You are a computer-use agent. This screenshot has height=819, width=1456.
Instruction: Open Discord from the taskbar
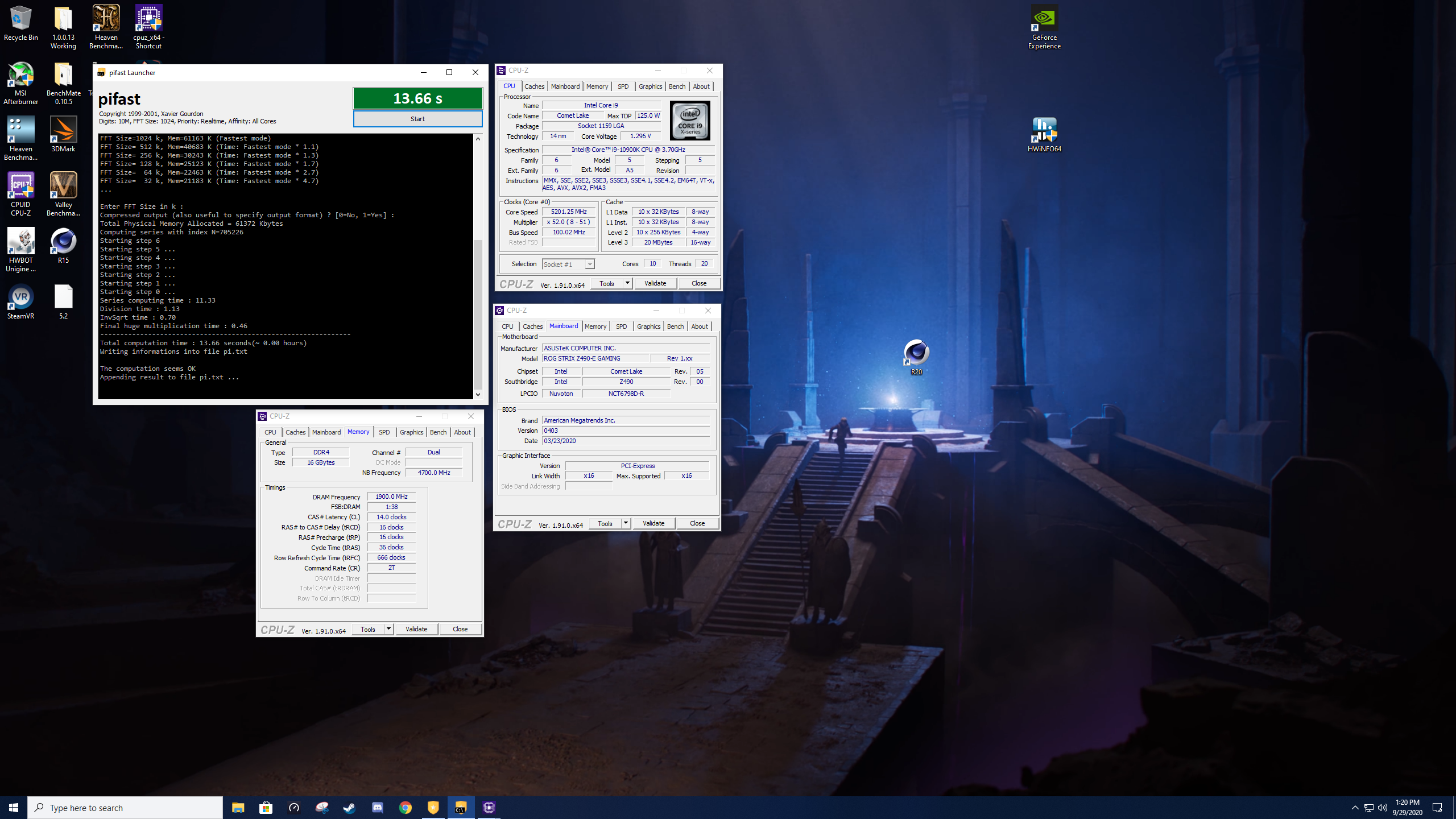[377, 808]
